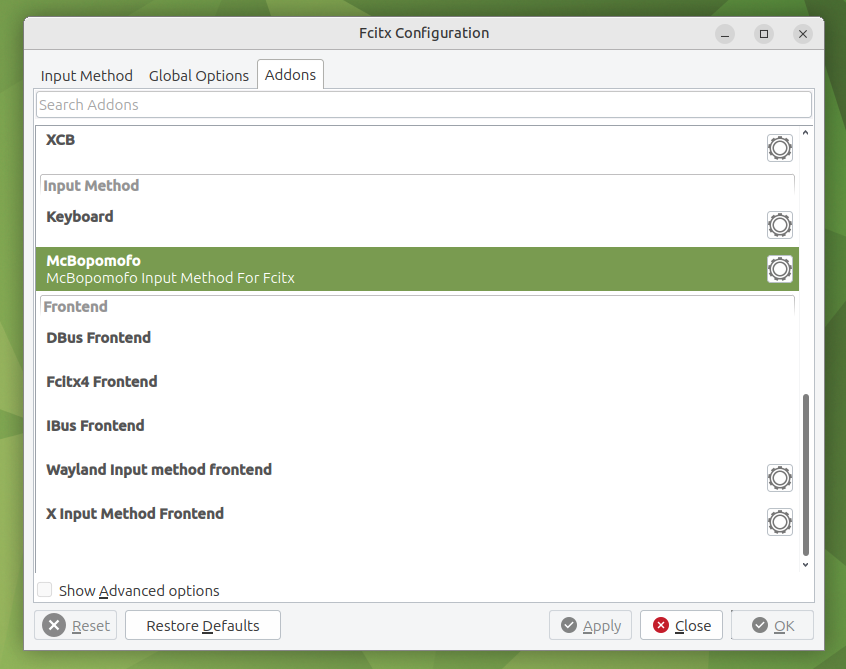The image size is (846, 669).
Task: Configure Wayland Input method frontend gear
Action: [x=780, y=478]
